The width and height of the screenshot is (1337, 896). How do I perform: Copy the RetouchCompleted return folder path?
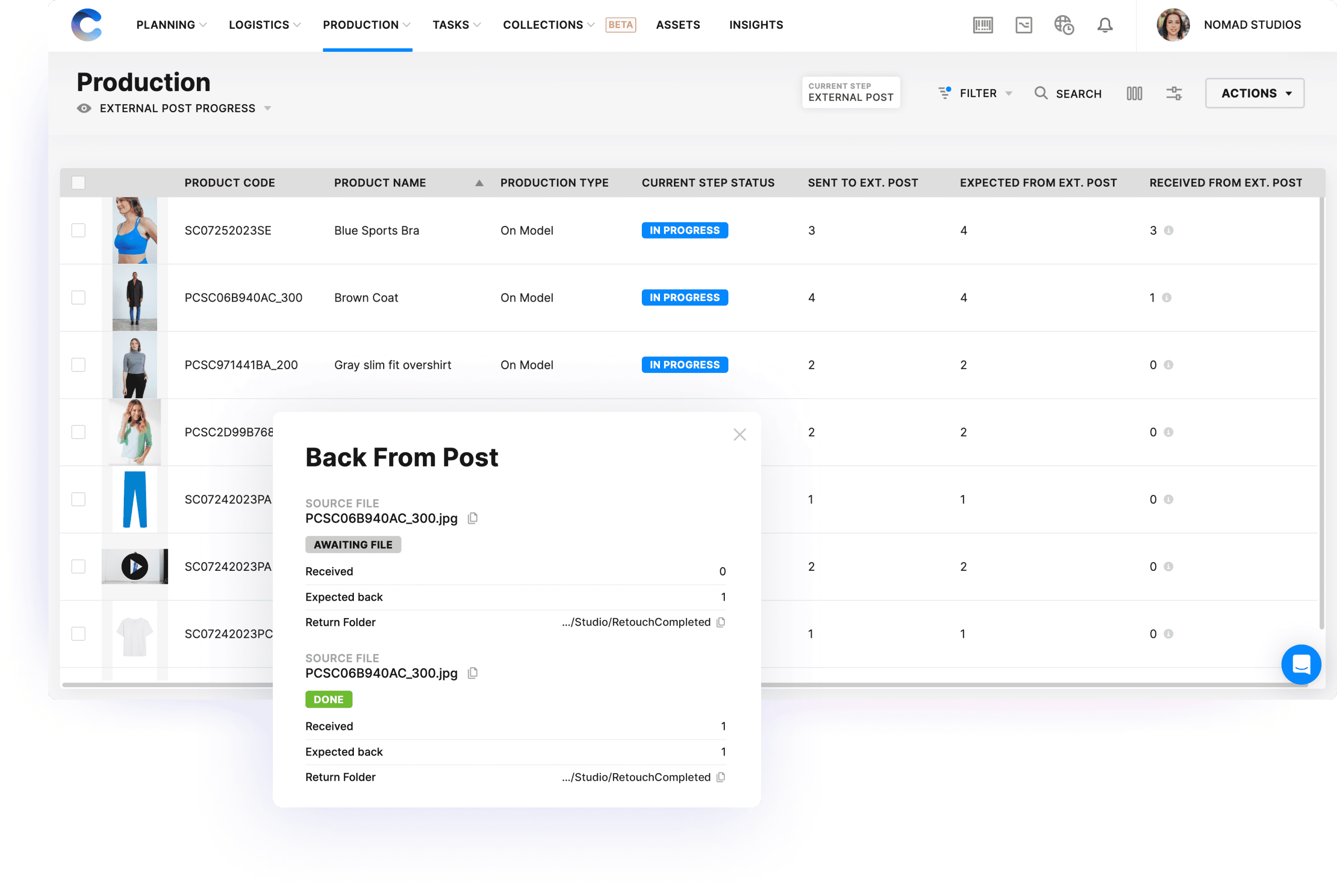point(721,622)
